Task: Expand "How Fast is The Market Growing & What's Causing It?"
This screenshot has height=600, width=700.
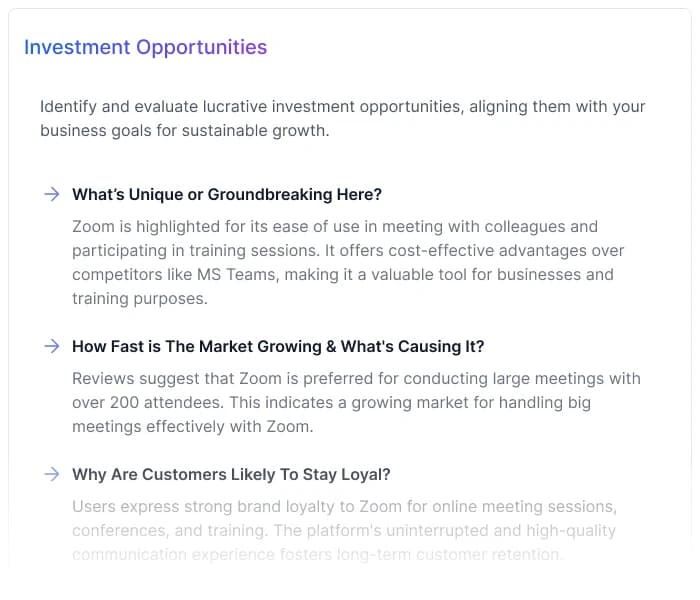Action: tap(278, 346)
